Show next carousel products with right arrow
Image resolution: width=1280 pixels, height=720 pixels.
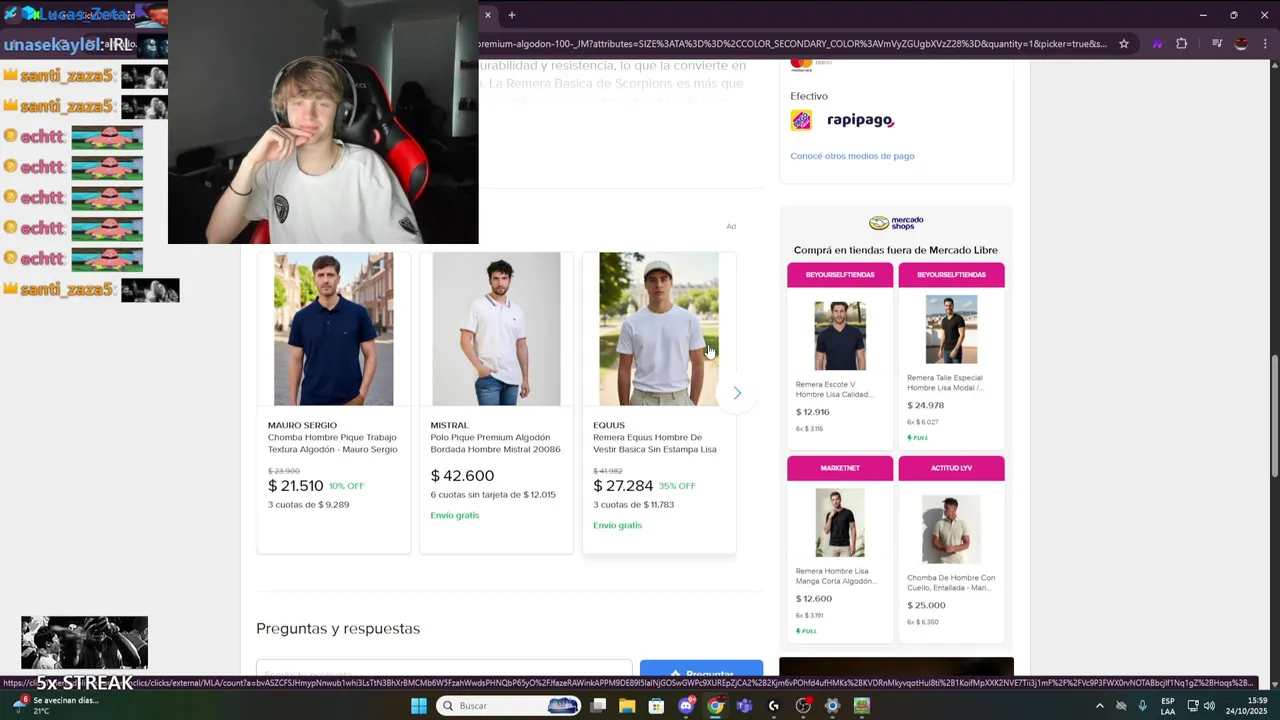(x=737, y=393)
